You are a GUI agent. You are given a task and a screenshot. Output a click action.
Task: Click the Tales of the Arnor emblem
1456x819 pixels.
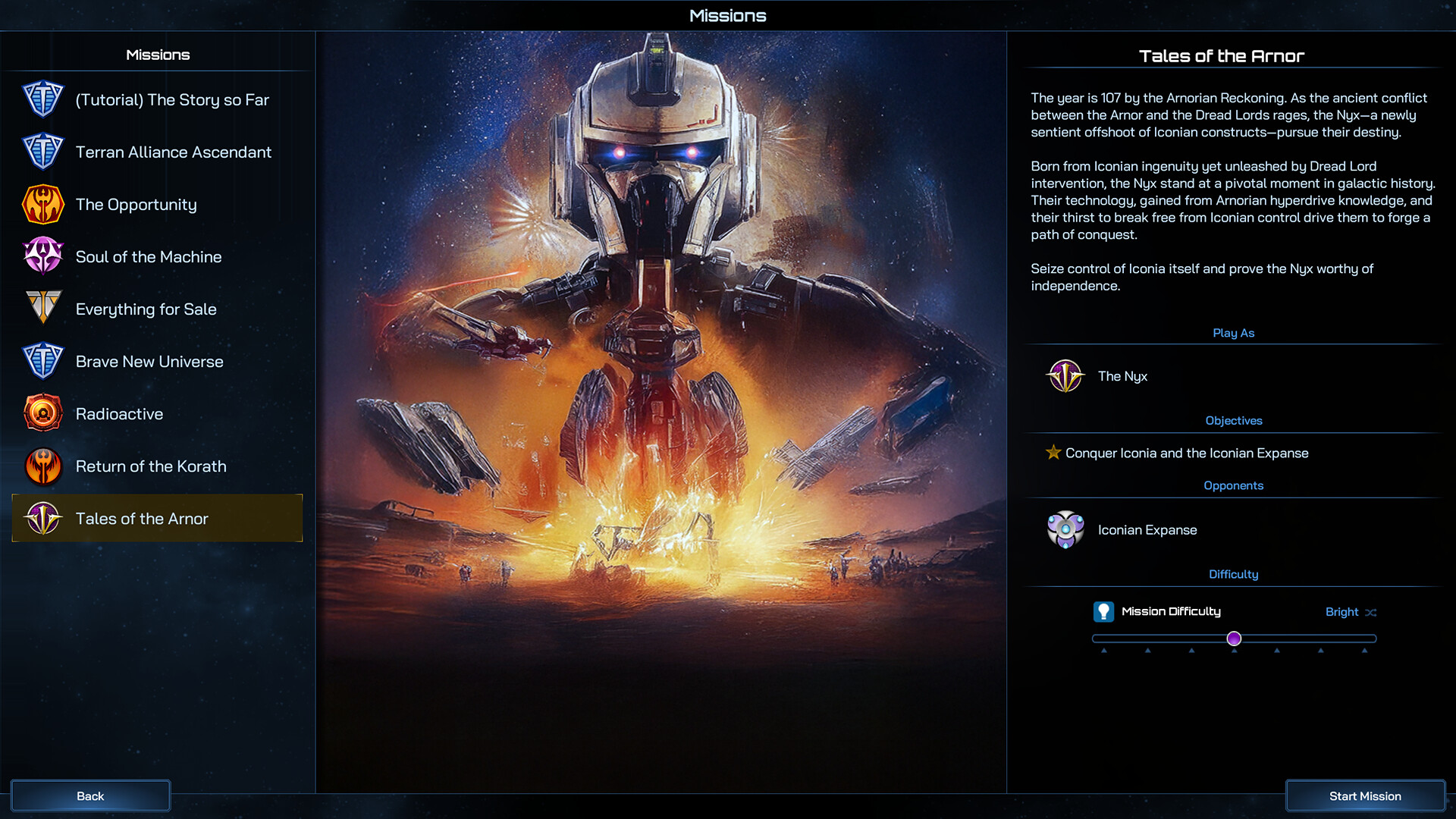[43, 519]
